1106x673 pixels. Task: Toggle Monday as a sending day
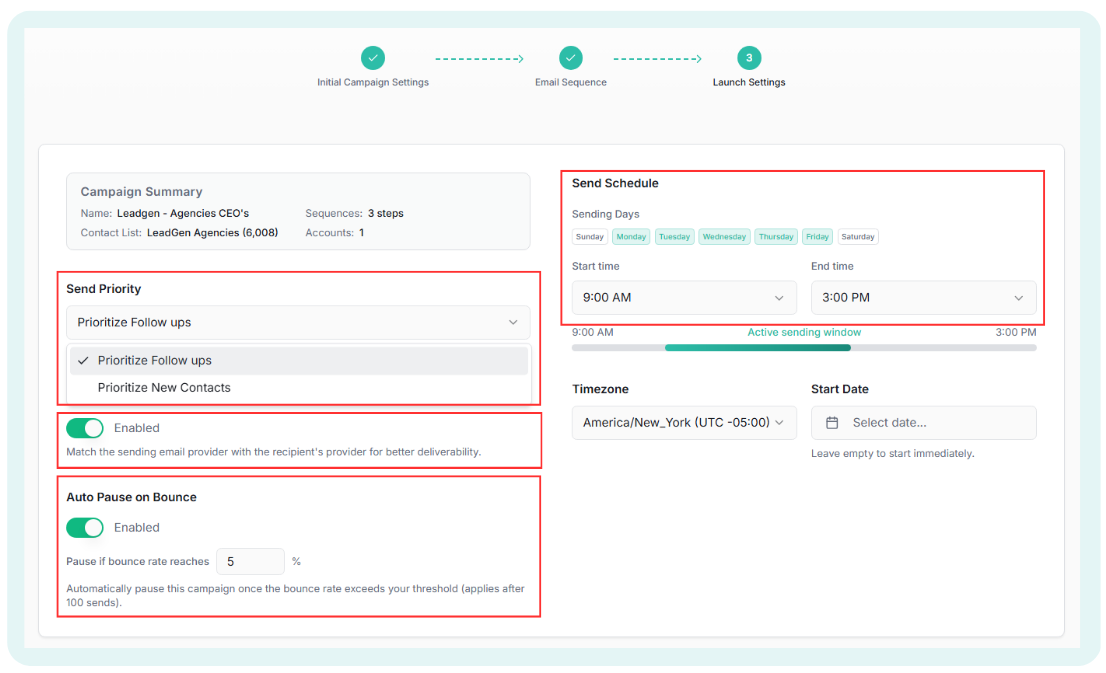click(x=631, y=237)
